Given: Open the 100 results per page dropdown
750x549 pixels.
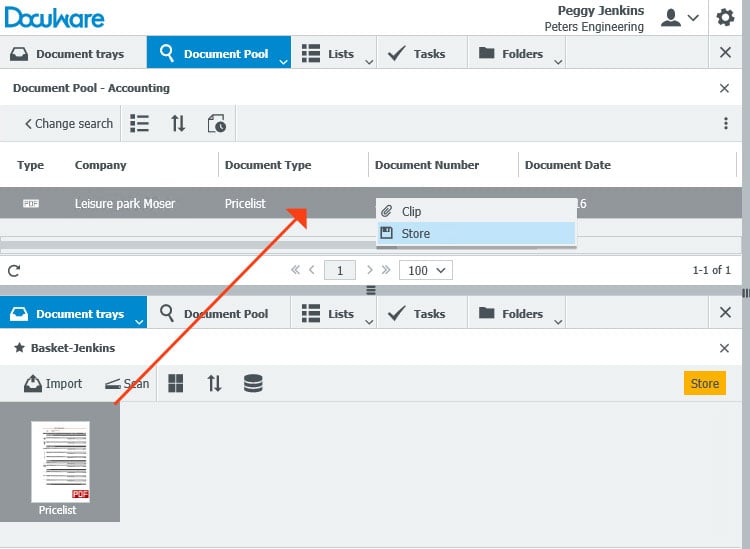Looking at the screenshot, I should [x=426, y=270].
